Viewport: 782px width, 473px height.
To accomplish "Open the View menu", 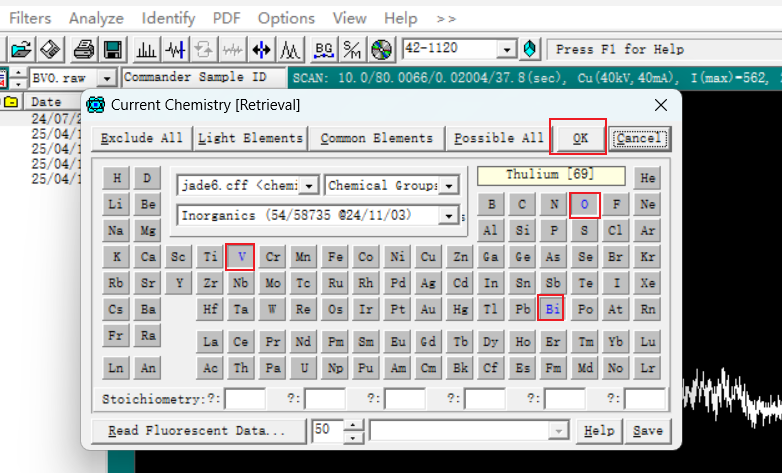I will click(x=350, y=18).
